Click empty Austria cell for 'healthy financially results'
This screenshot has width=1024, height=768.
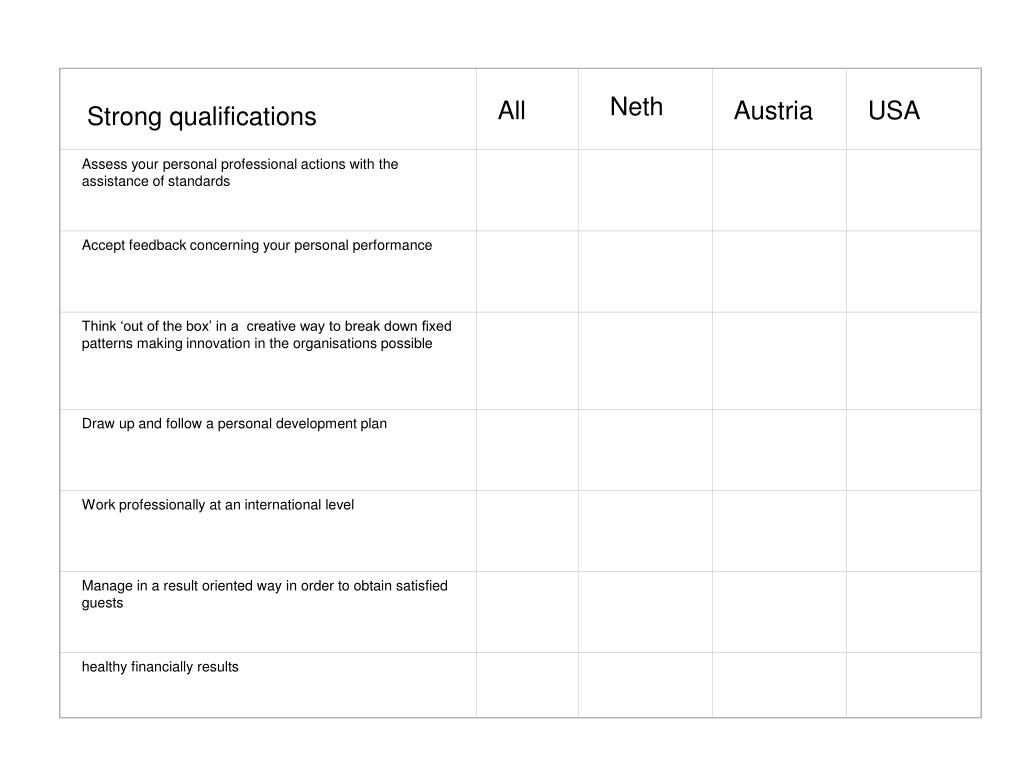coord(779,685)
